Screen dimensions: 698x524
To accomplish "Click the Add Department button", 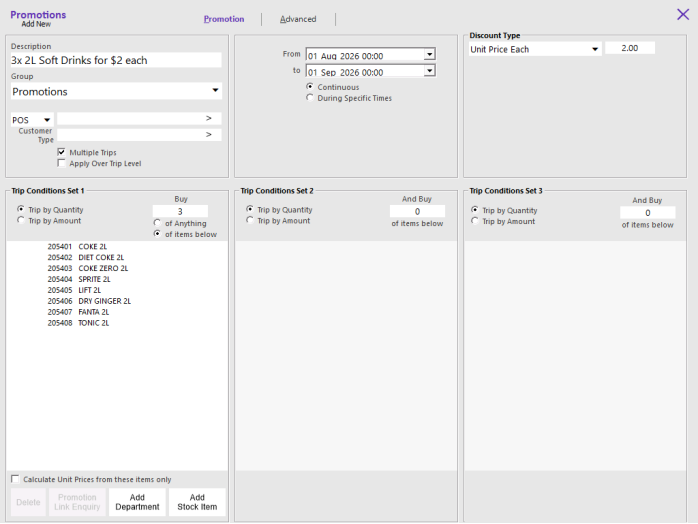I will pos(137,502).
